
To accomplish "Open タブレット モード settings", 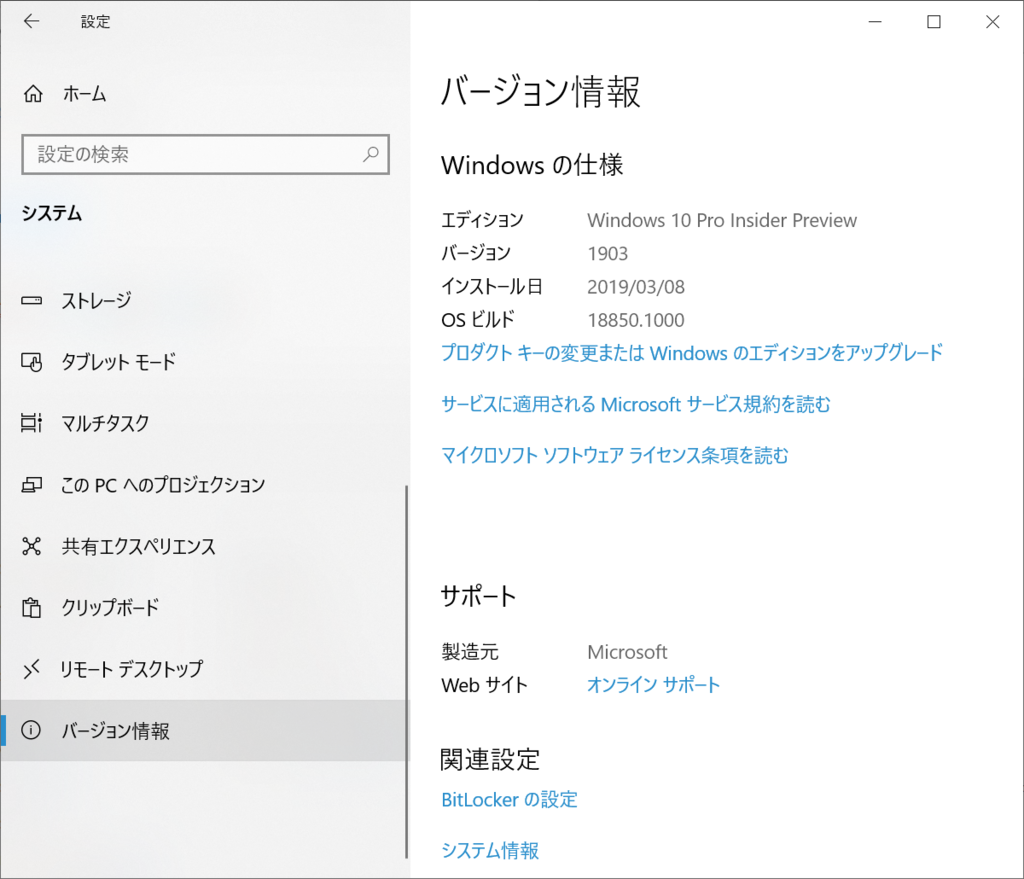I will click(205, 362).
